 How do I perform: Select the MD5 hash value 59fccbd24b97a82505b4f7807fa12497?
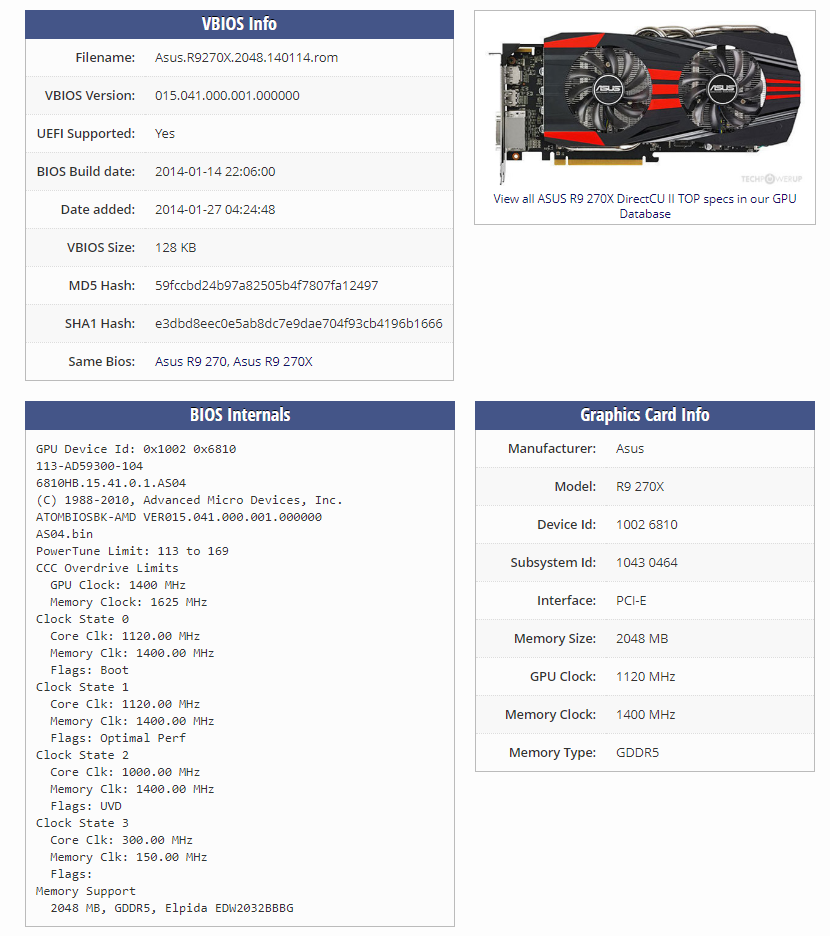click(x=267, y=286)
